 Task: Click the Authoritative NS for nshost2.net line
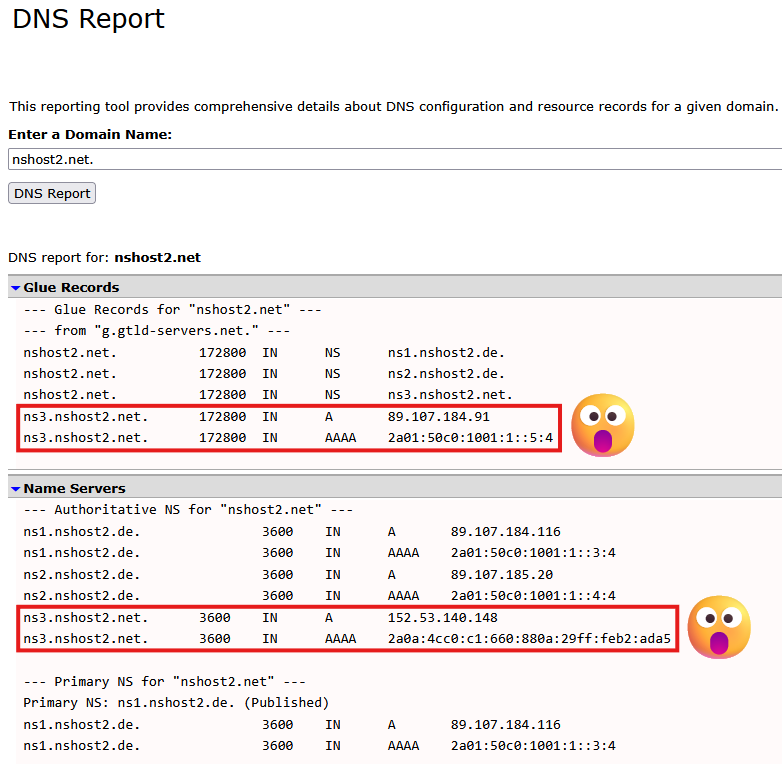tap(188, 510)
